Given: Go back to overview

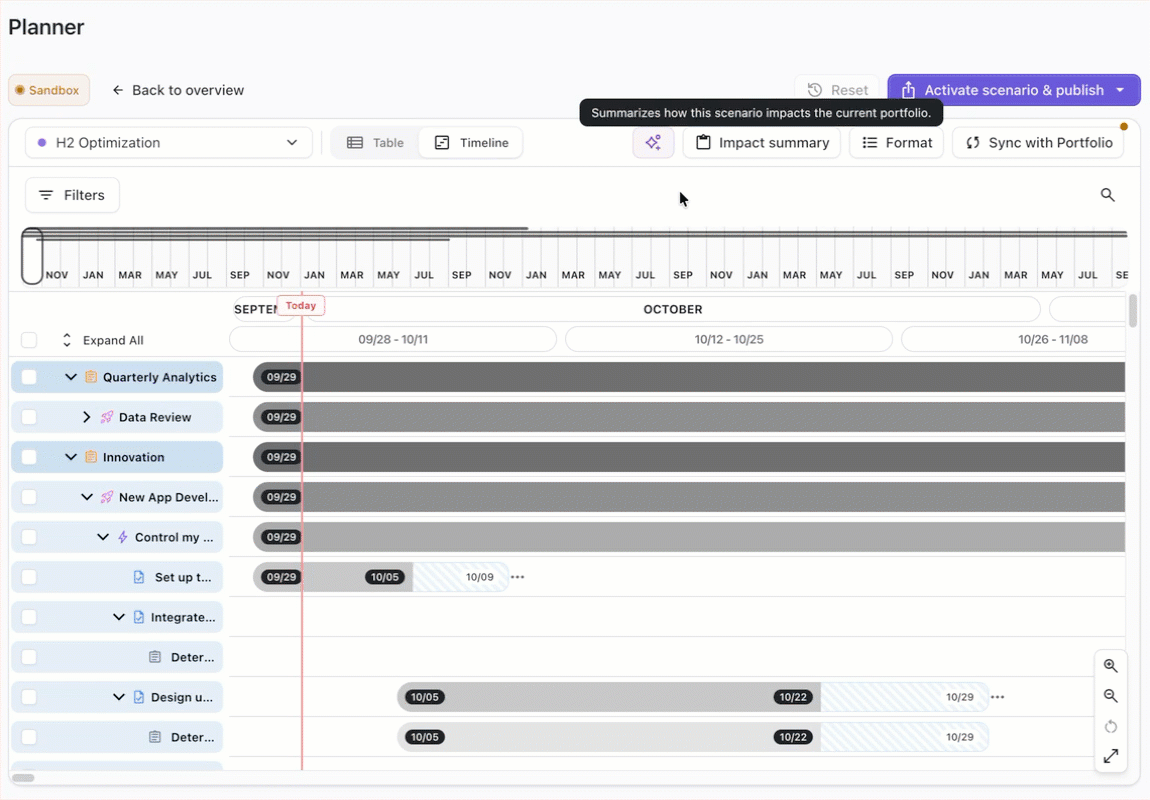Looking at the screenshot, I should [178, 90].
